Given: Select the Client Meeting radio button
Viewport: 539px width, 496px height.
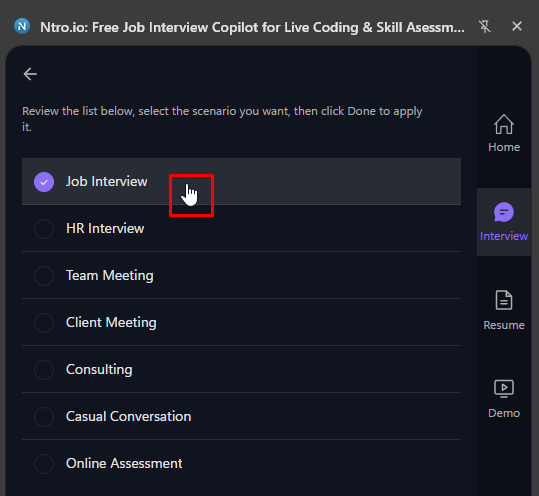Looking at the screenshot, I should coord(44,323).
